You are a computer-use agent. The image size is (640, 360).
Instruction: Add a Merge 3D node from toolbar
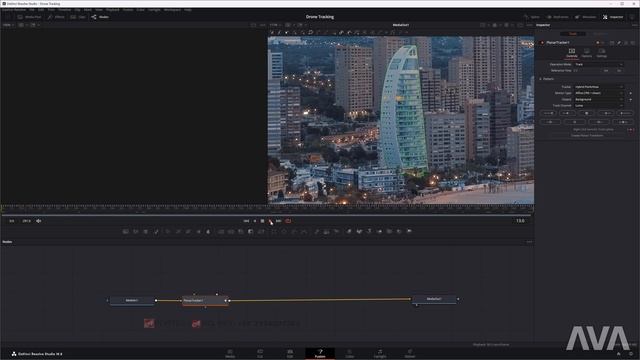(x=379, y=231)
